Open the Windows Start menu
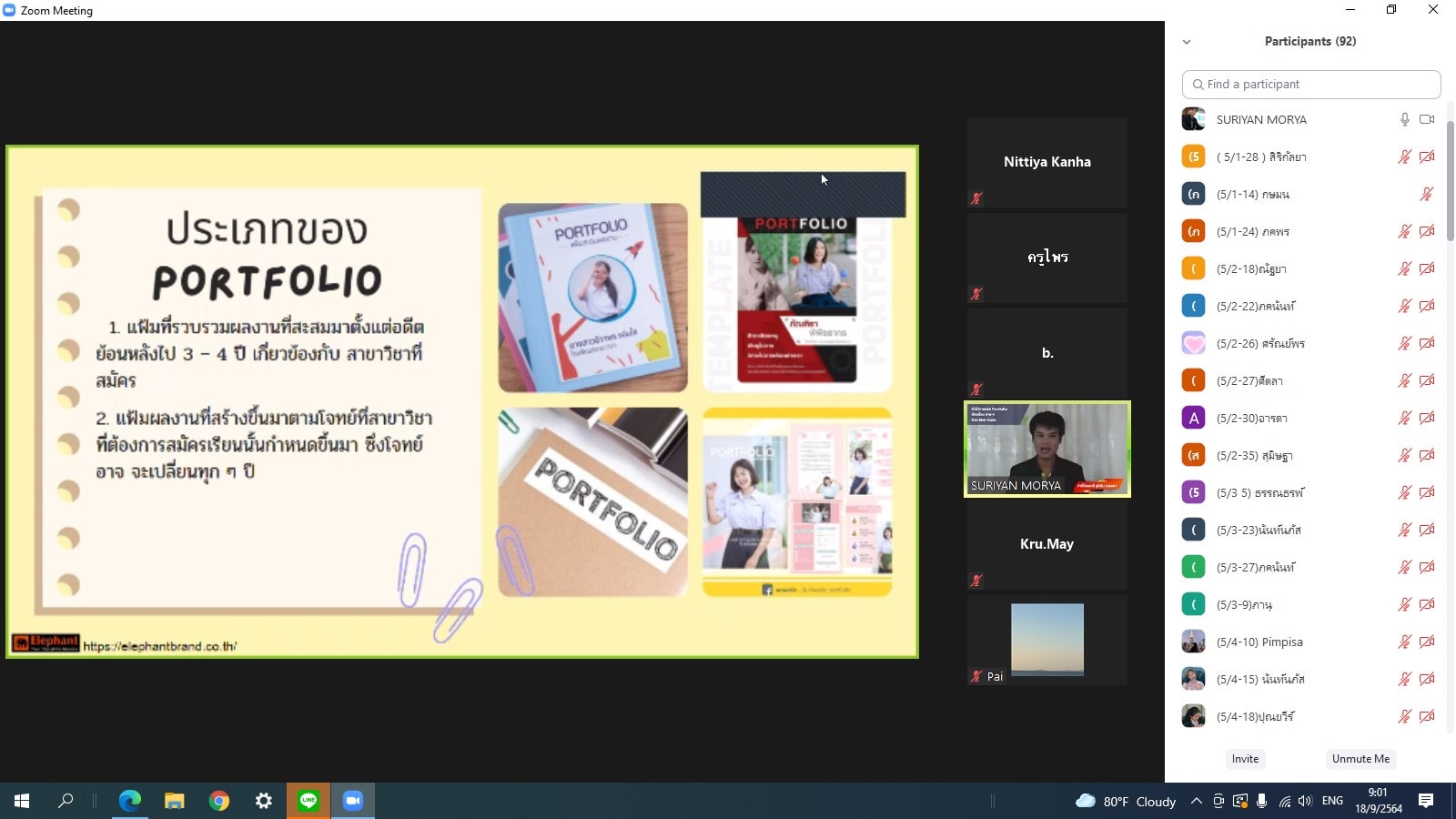Image resolution: width=1456 pixels, height=819 pixels. 22,801
